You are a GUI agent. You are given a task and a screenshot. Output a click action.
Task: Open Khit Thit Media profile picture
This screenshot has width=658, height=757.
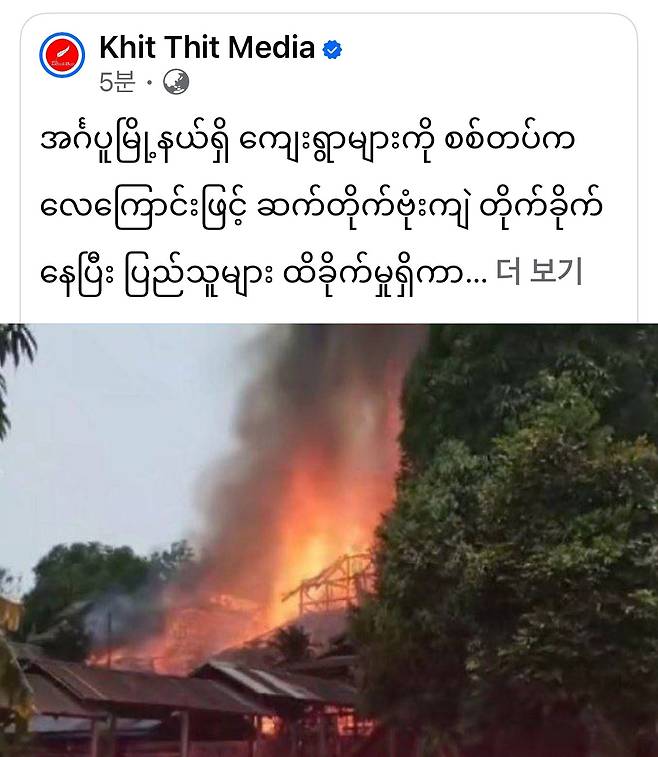pos(62,55)
